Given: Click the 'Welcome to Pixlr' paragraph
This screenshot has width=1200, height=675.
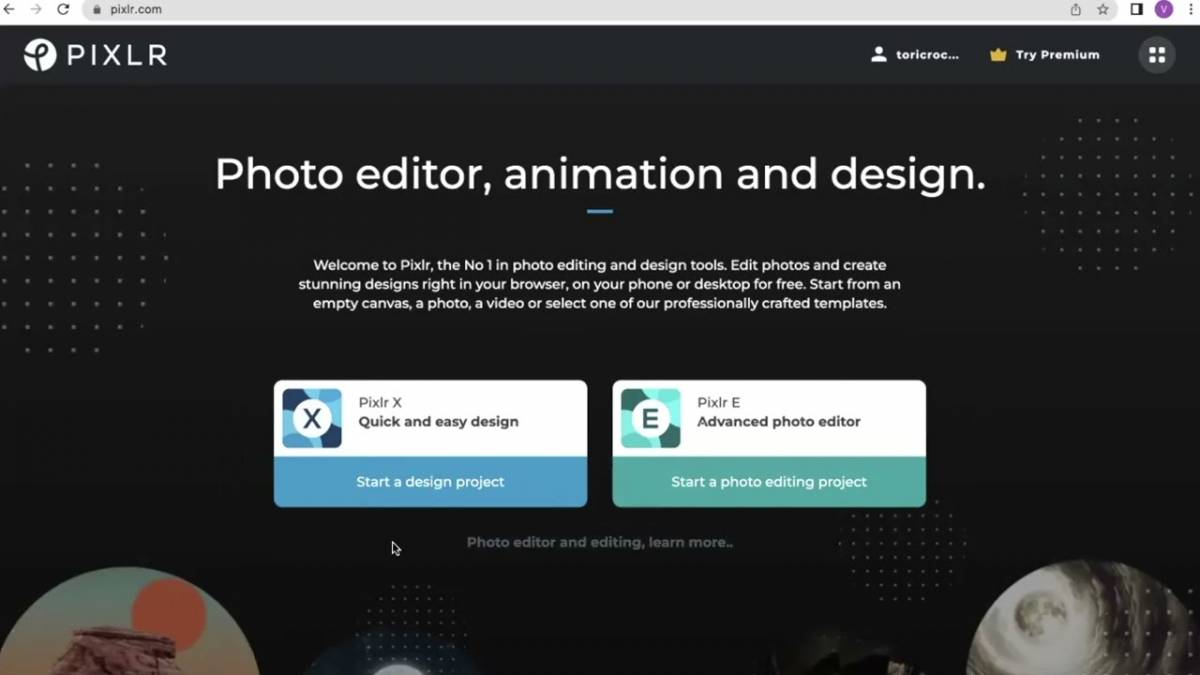Looking at the screenshot, I should coord(600,284).
